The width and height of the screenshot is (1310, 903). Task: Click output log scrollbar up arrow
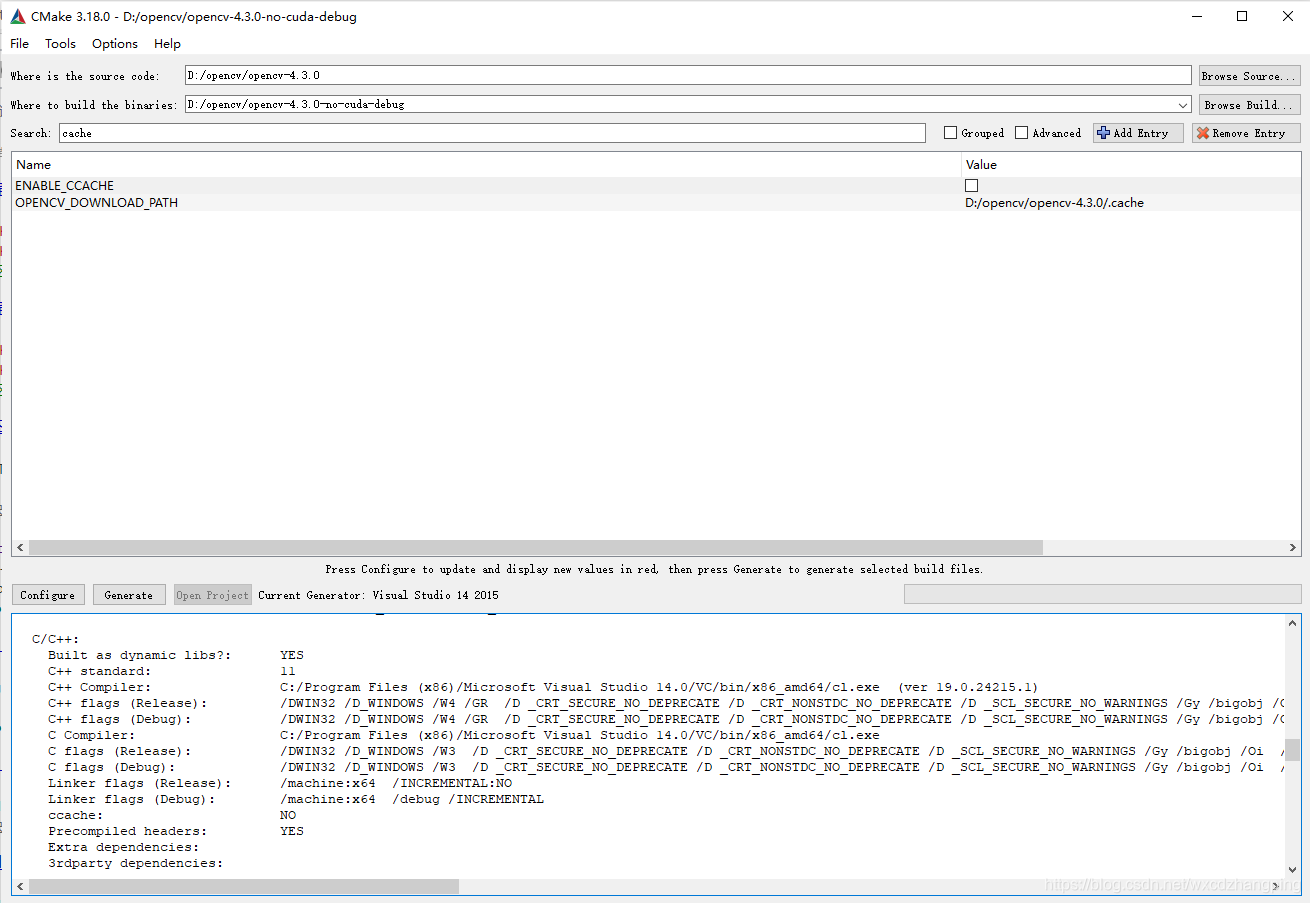(x=1293, y=623)
